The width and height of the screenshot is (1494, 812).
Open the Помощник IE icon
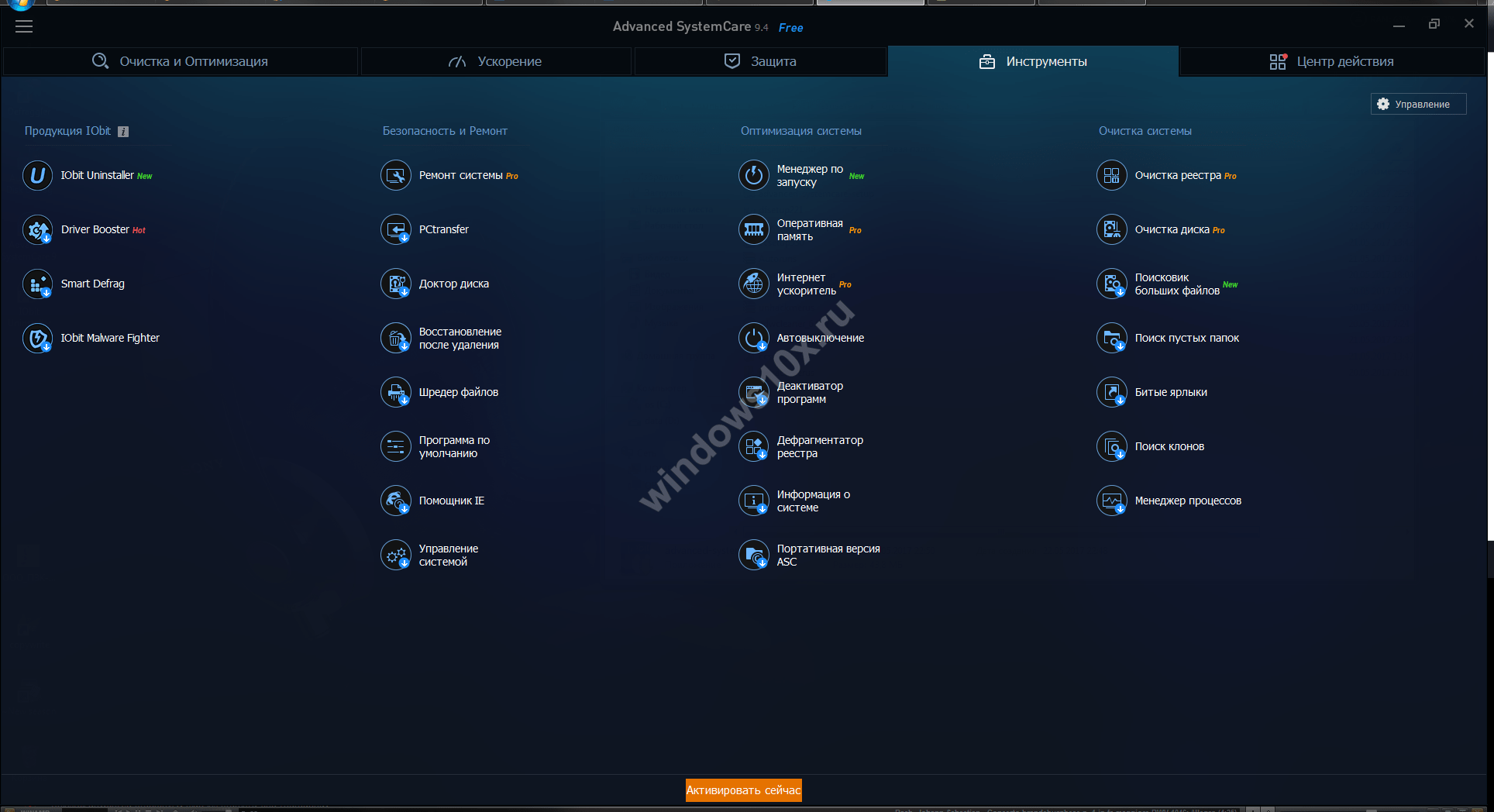395,501
